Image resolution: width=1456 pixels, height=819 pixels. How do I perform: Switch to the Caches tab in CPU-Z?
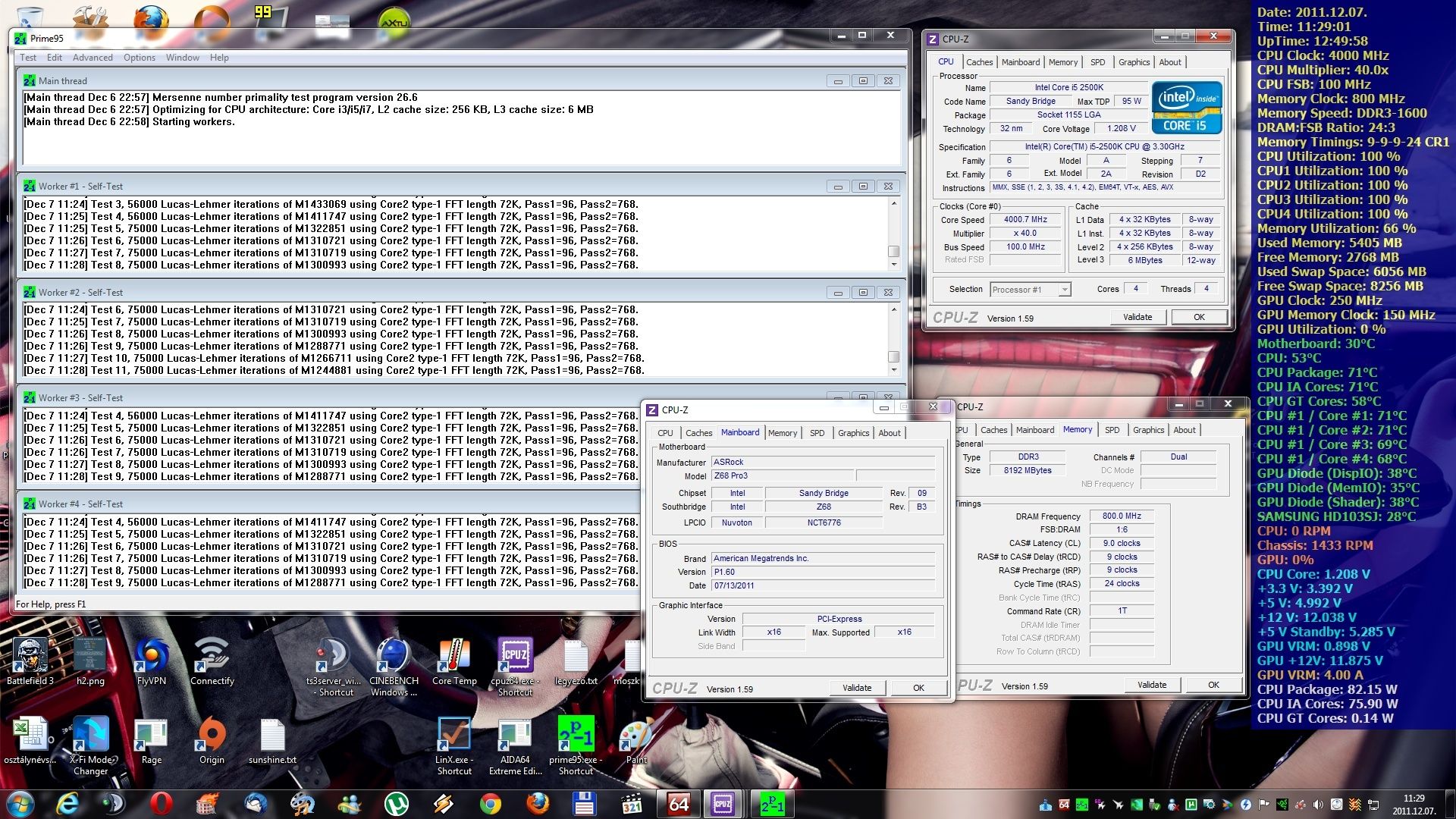[x=979, y=62]
